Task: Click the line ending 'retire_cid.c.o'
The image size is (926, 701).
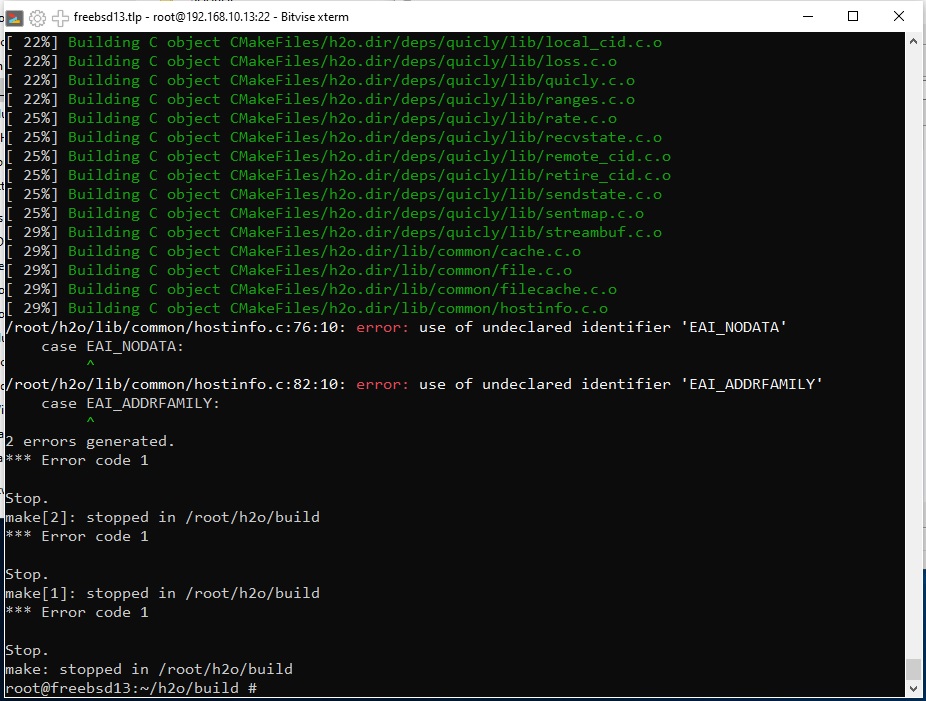Action: (338, 175)
